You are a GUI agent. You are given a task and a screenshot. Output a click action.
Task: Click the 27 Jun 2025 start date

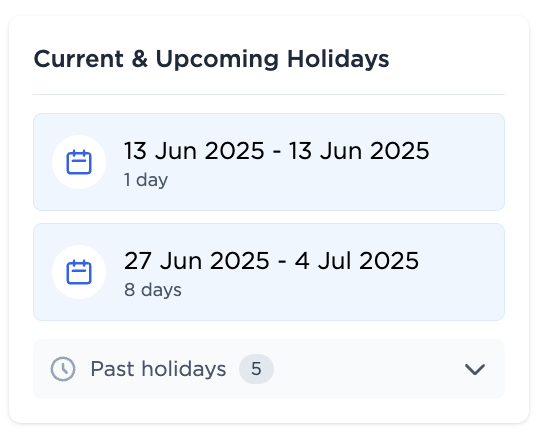[x=197, y=261]
